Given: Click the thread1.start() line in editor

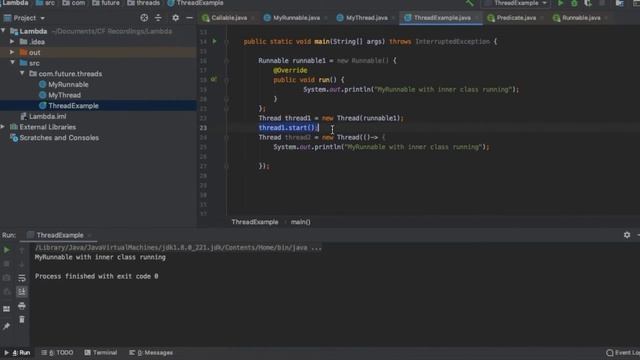Looking at the screenshot, I should pyautogui.click(x=288, y=128).
